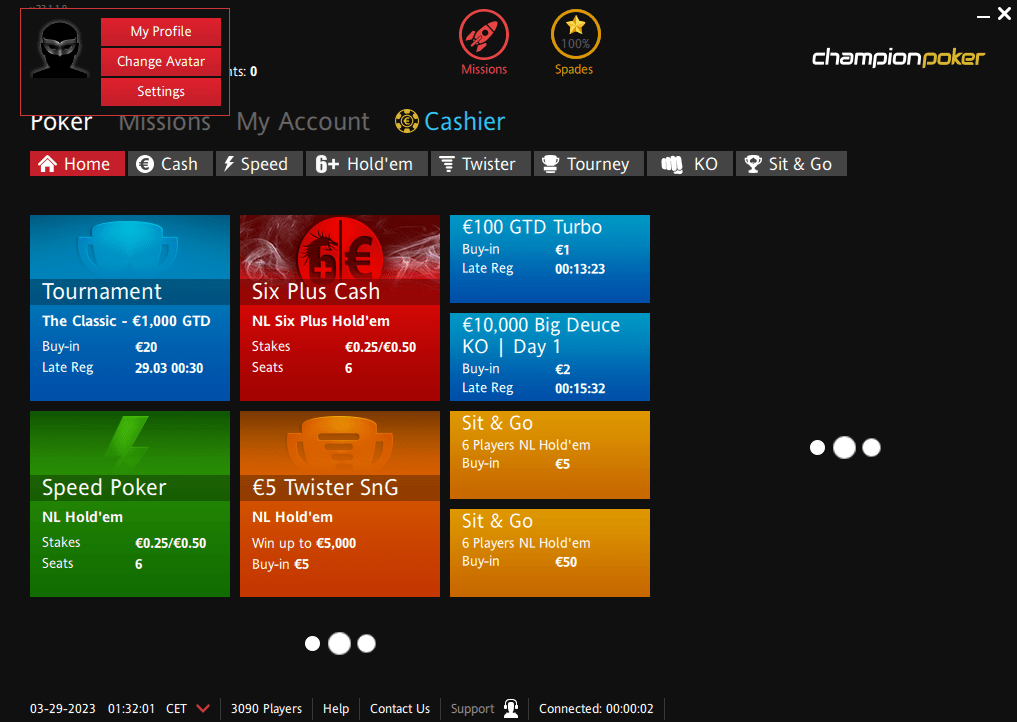
Task: Click the My Profile button
Action: 161,32
